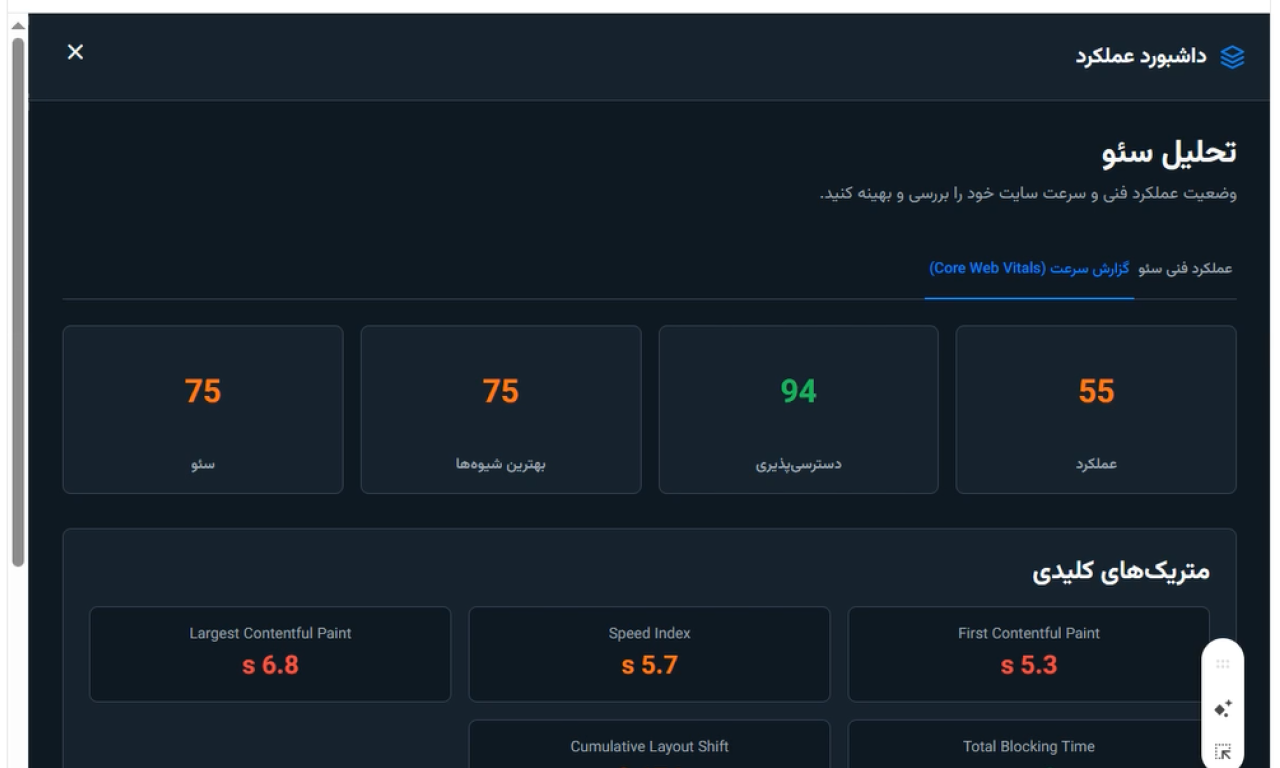Close the performance dashboard with the X
The width and height of the screenshot is (1280, 768).
pyautogui.click(x=75, y=52)
